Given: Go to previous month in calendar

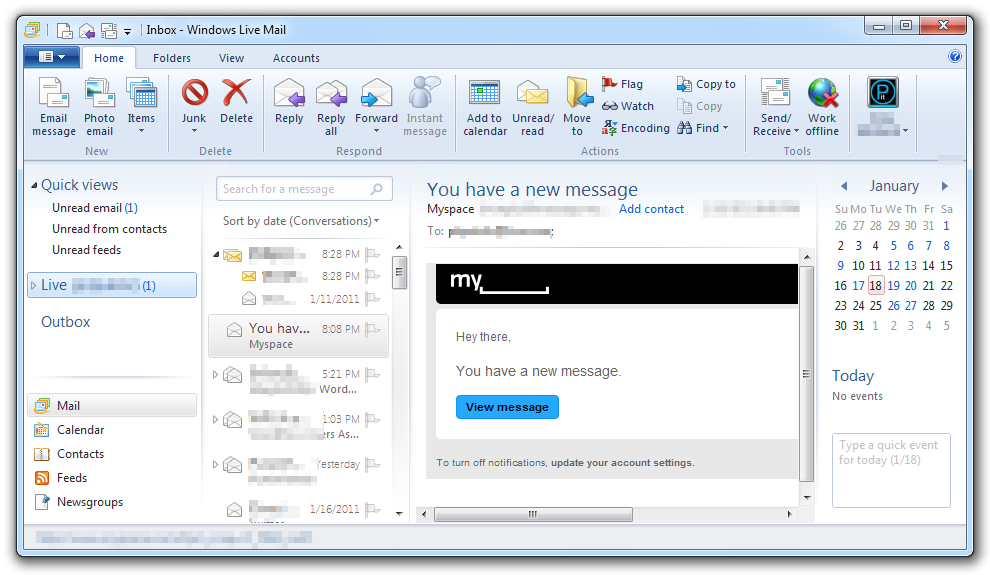Looking at the screenshot, I should tap(844, 186).
